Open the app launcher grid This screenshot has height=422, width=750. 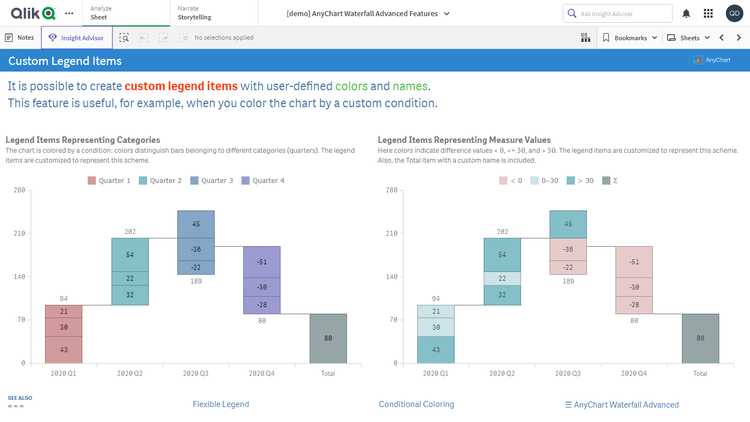pos(708,13)
